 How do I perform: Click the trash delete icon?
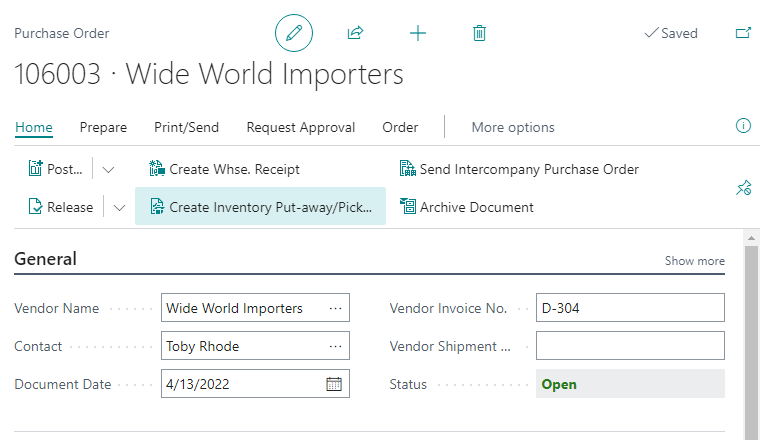(479, 33)
